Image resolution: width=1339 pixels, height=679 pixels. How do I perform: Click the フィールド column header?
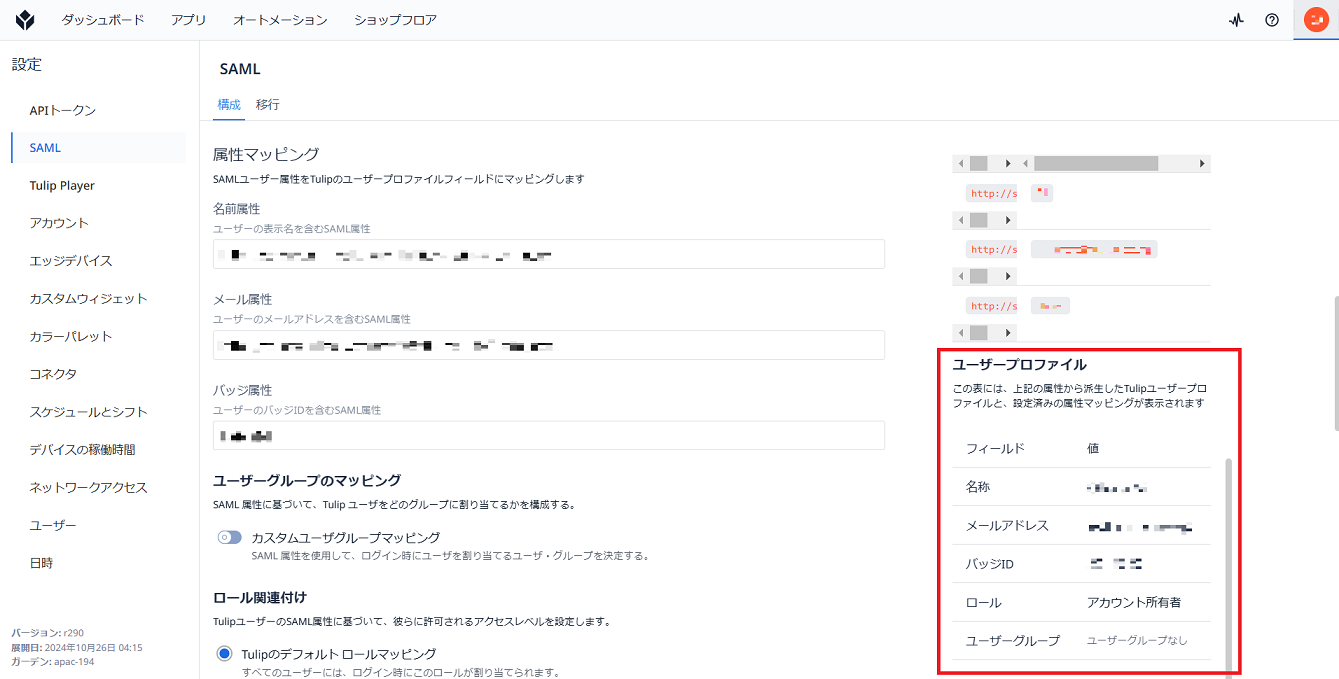995,449
